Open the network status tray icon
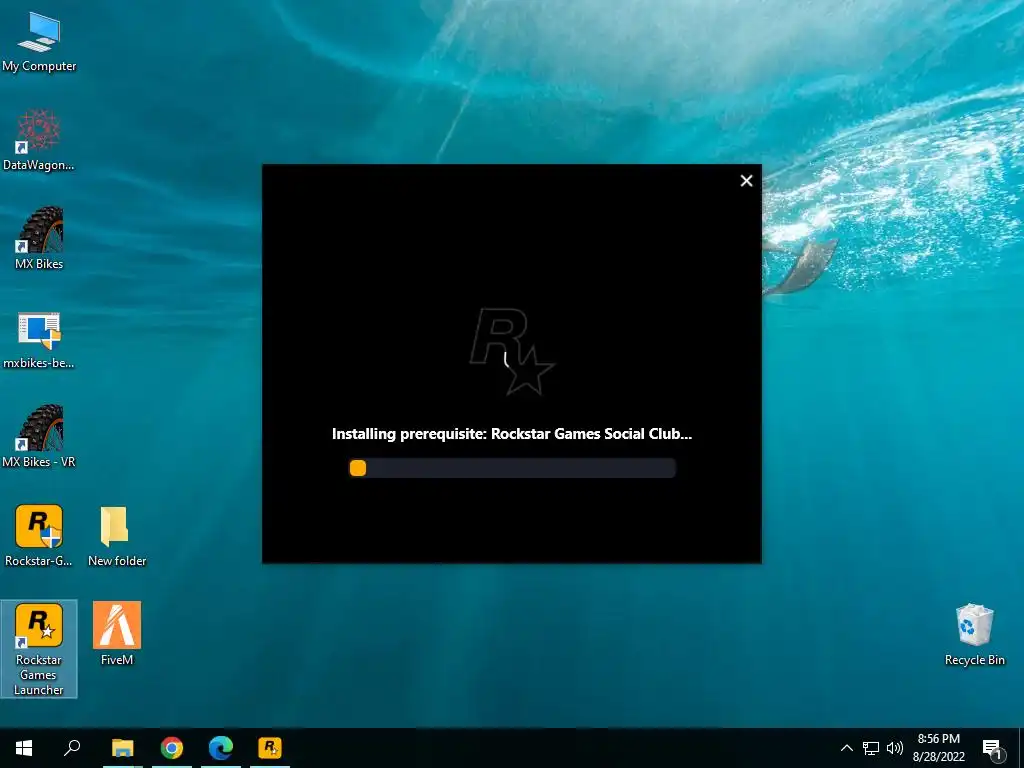 pyautogui.click(x=871, y=748)
